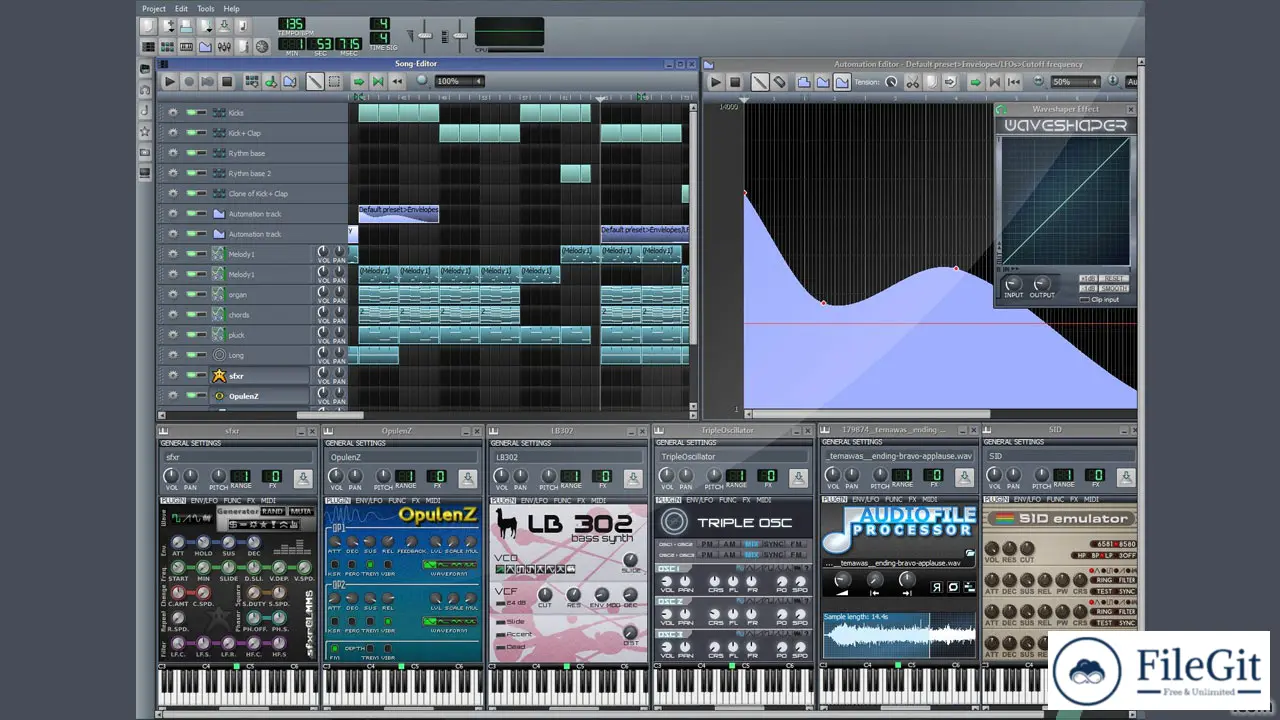Select draw mode in Song-Editor
1280x720 pixels.
click(x=314, y=81)
